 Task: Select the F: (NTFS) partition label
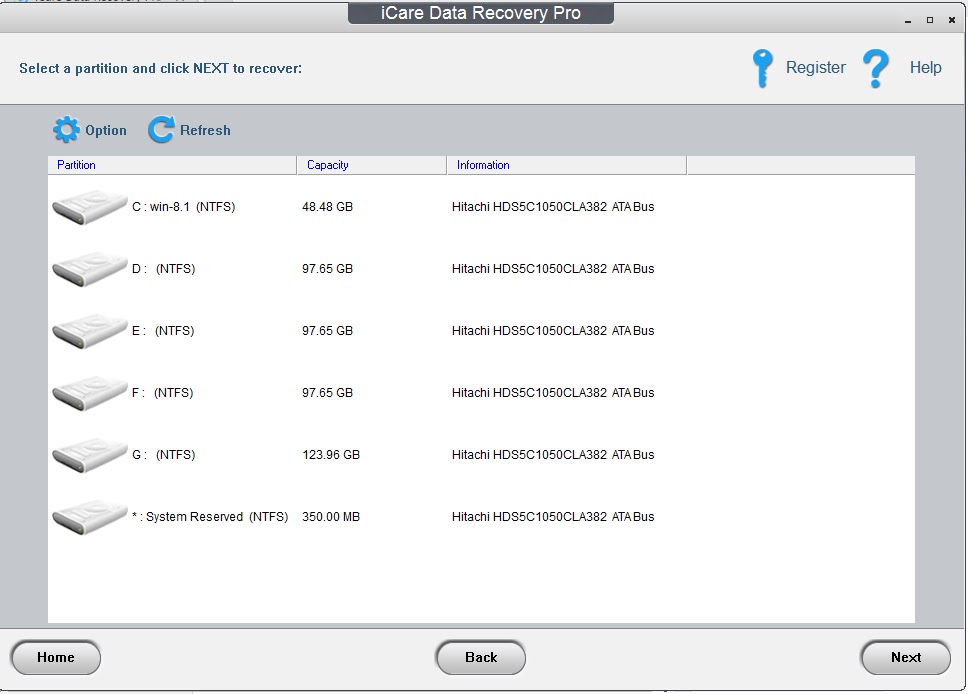(162, 393)
